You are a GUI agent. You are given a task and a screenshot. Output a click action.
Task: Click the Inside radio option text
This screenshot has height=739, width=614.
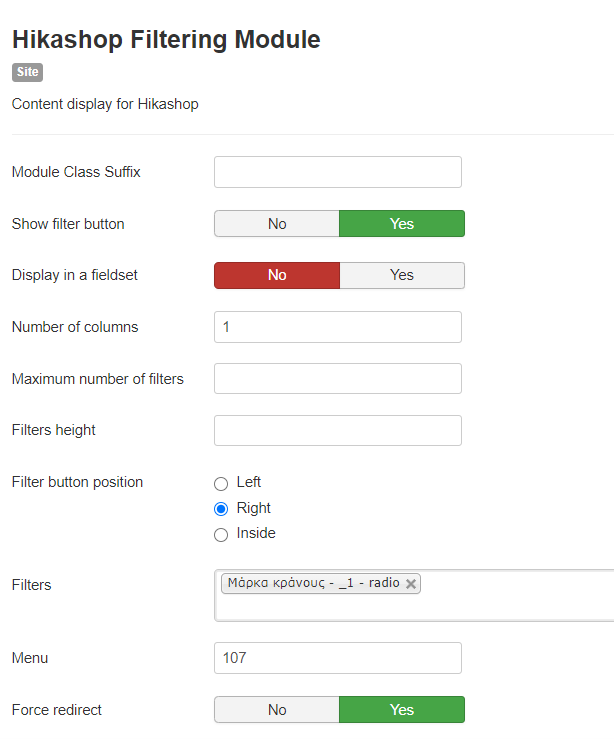pos(256,533)
